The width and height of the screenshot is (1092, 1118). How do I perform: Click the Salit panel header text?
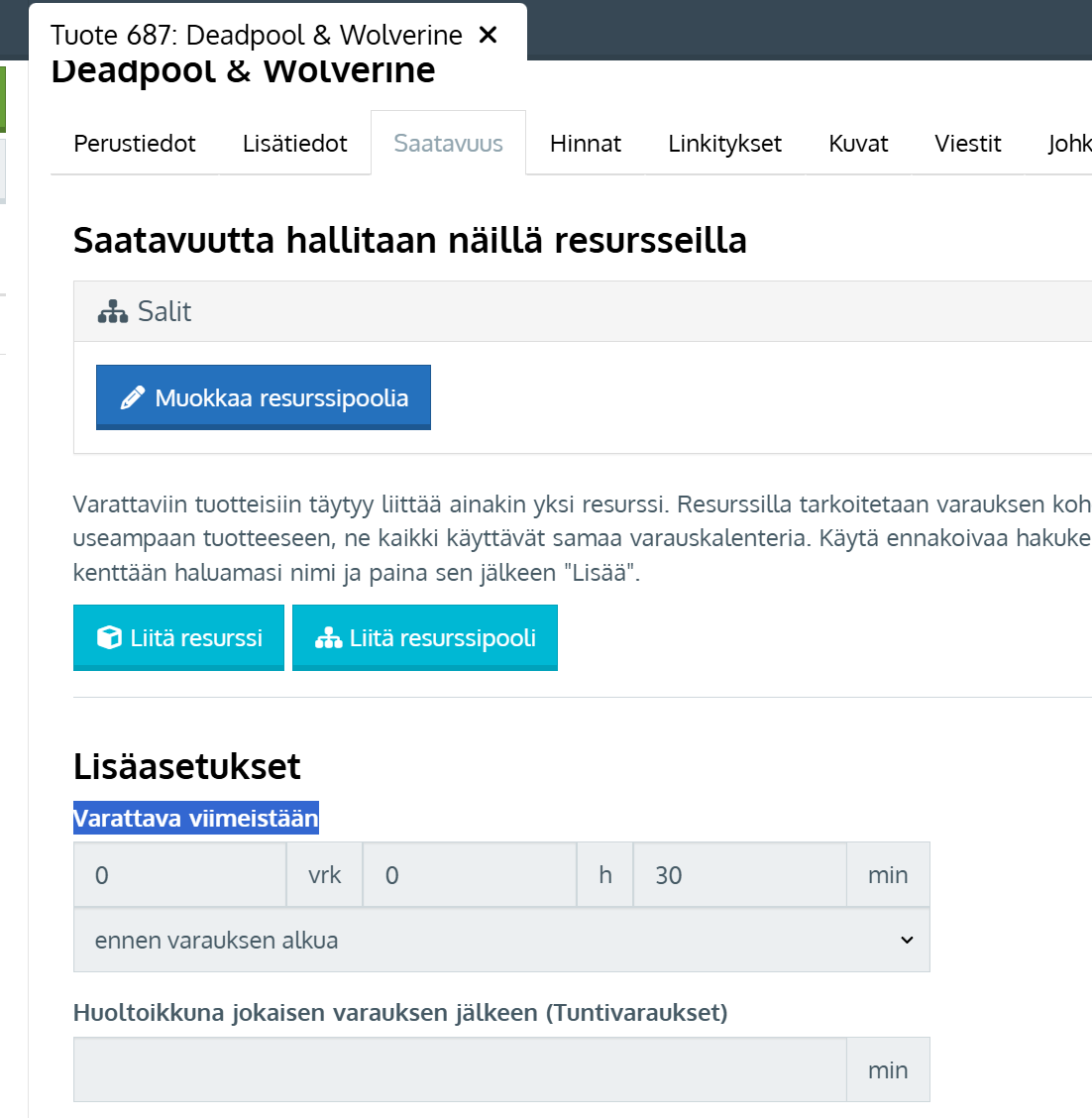pyautogui.click(x=164, y=312)
